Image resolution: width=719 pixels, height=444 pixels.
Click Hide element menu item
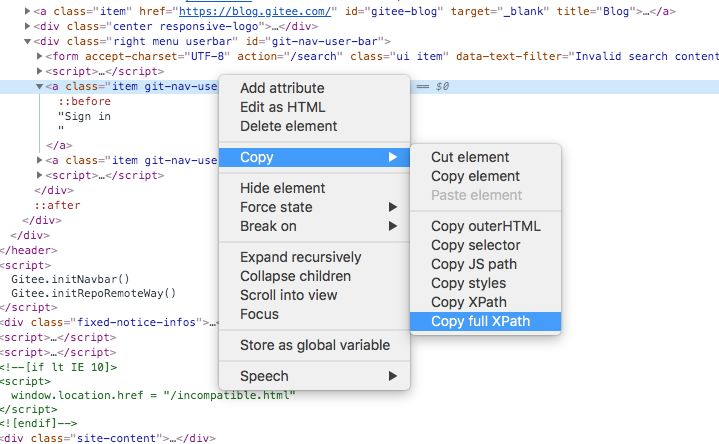pyautogui.click(x=282, y=188)
